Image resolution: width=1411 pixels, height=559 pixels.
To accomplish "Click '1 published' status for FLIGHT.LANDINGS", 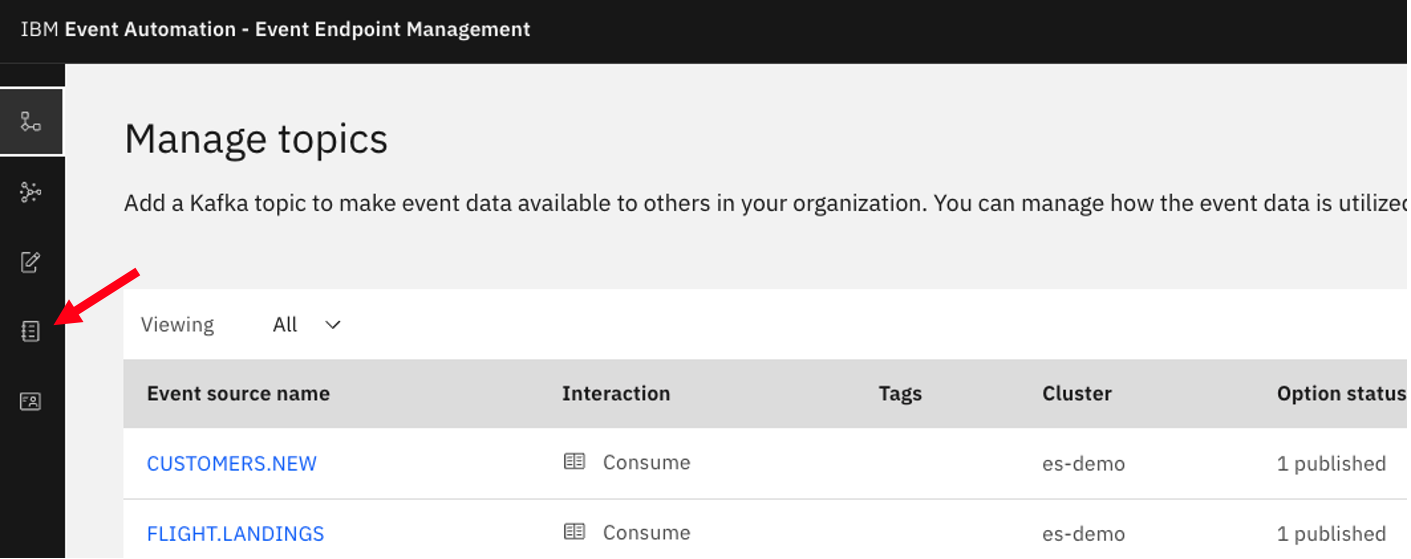I will pos(1331,533).
